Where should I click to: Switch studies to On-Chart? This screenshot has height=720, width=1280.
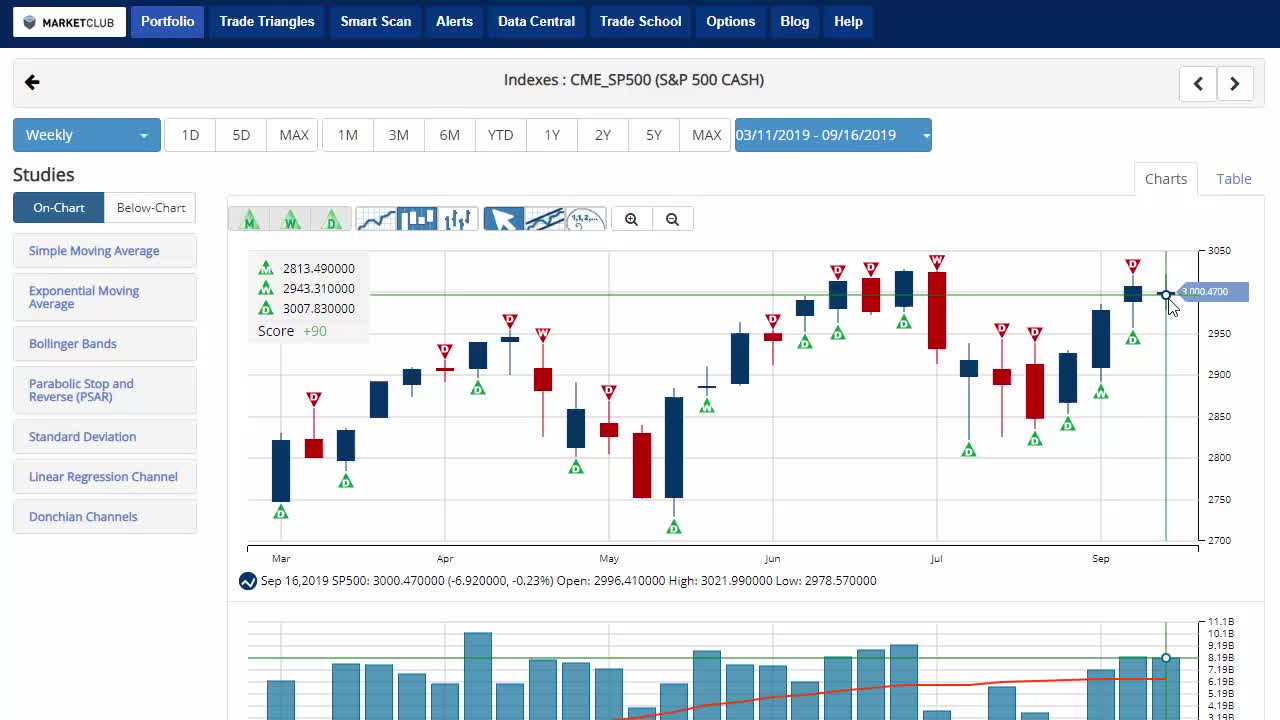click(59, 208)
